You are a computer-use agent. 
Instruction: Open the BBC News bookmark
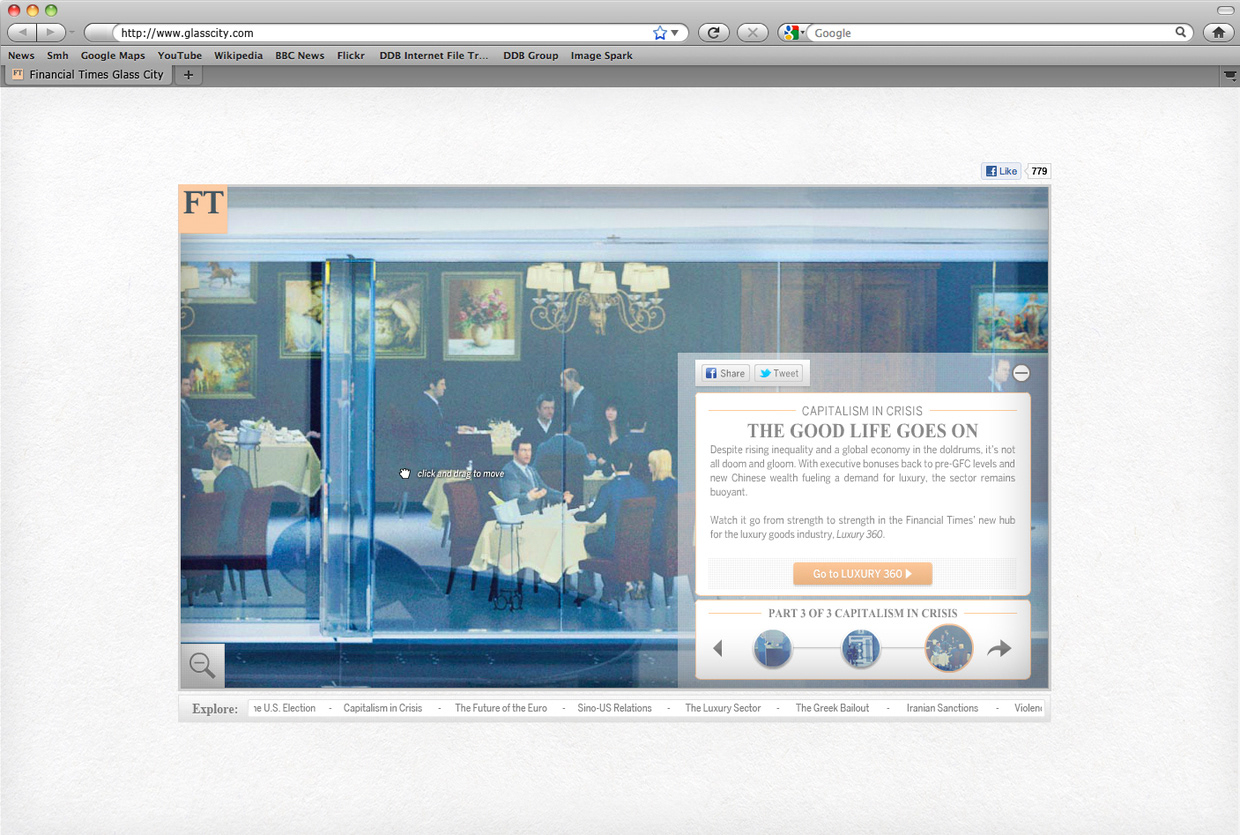pos(300,56)
